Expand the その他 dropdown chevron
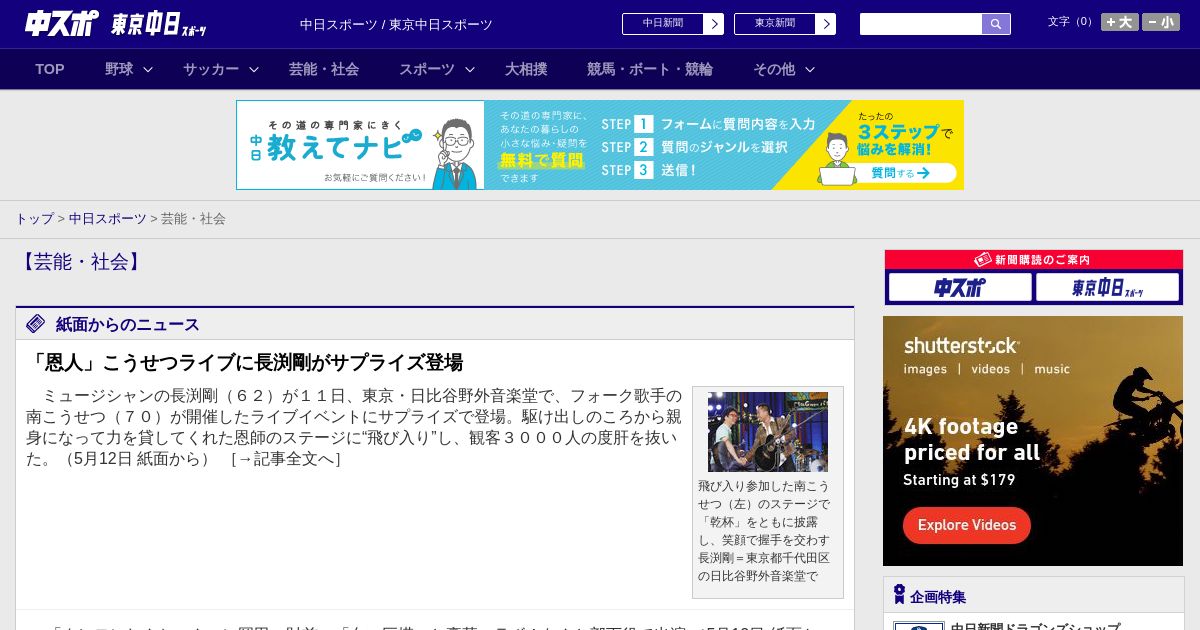 point(810,69)
